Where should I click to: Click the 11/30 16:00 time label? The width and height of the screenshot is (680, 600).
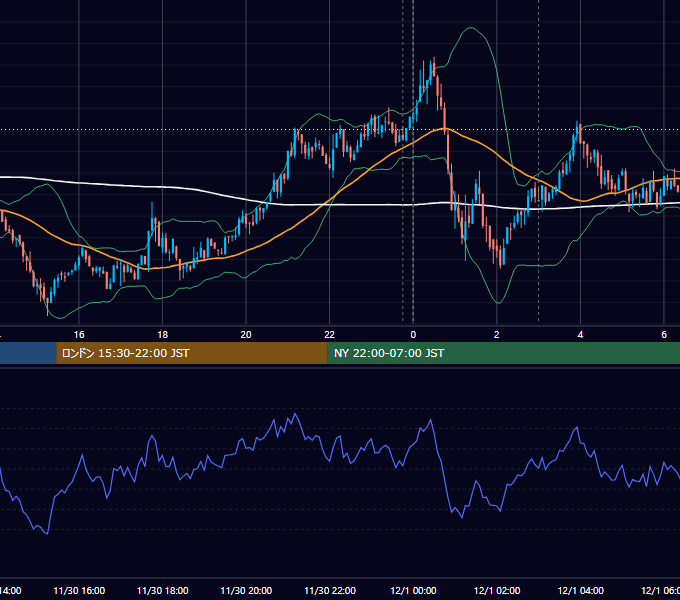[79, 590]
